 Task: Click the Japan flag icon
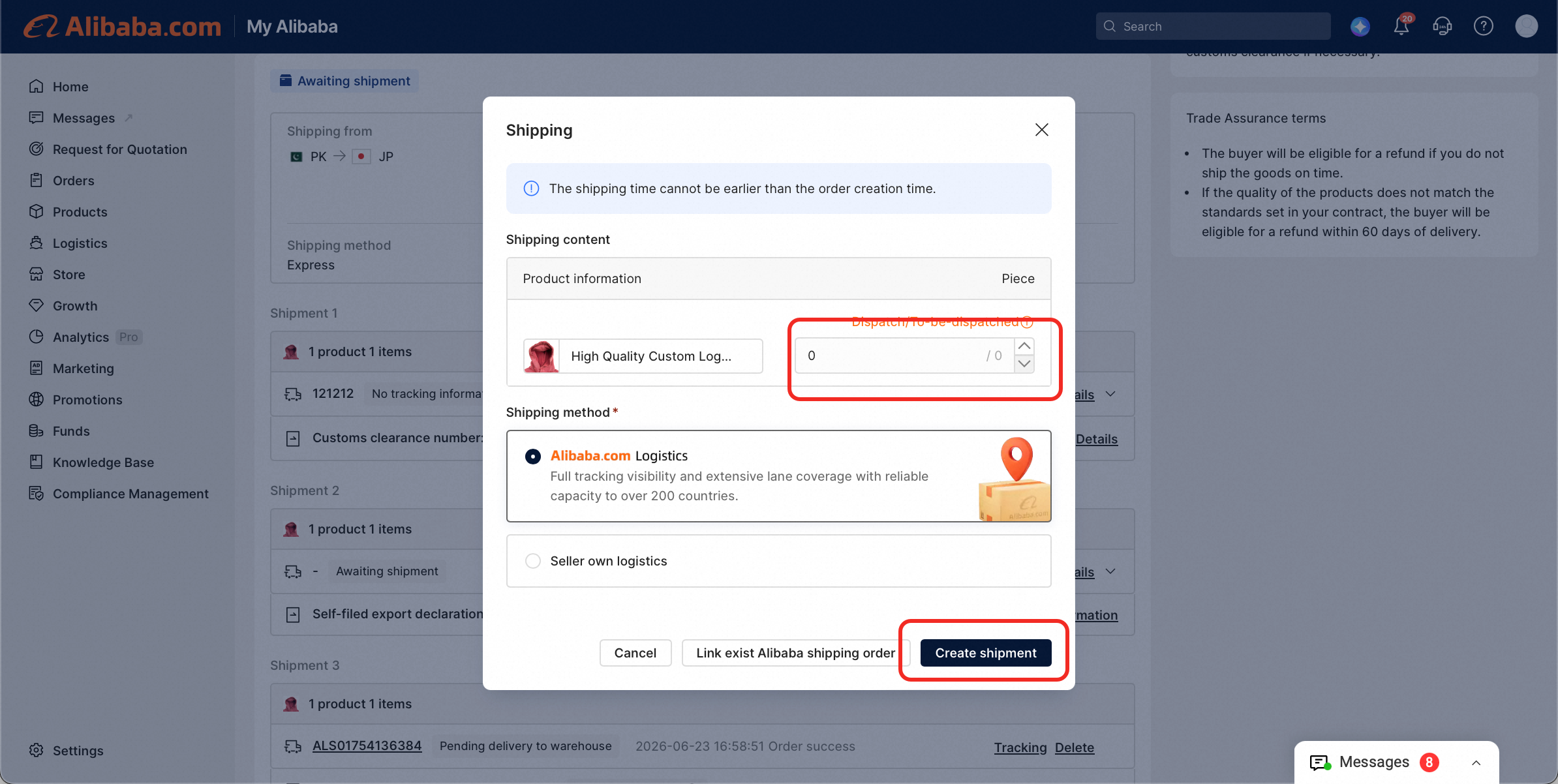coord(361,157)
